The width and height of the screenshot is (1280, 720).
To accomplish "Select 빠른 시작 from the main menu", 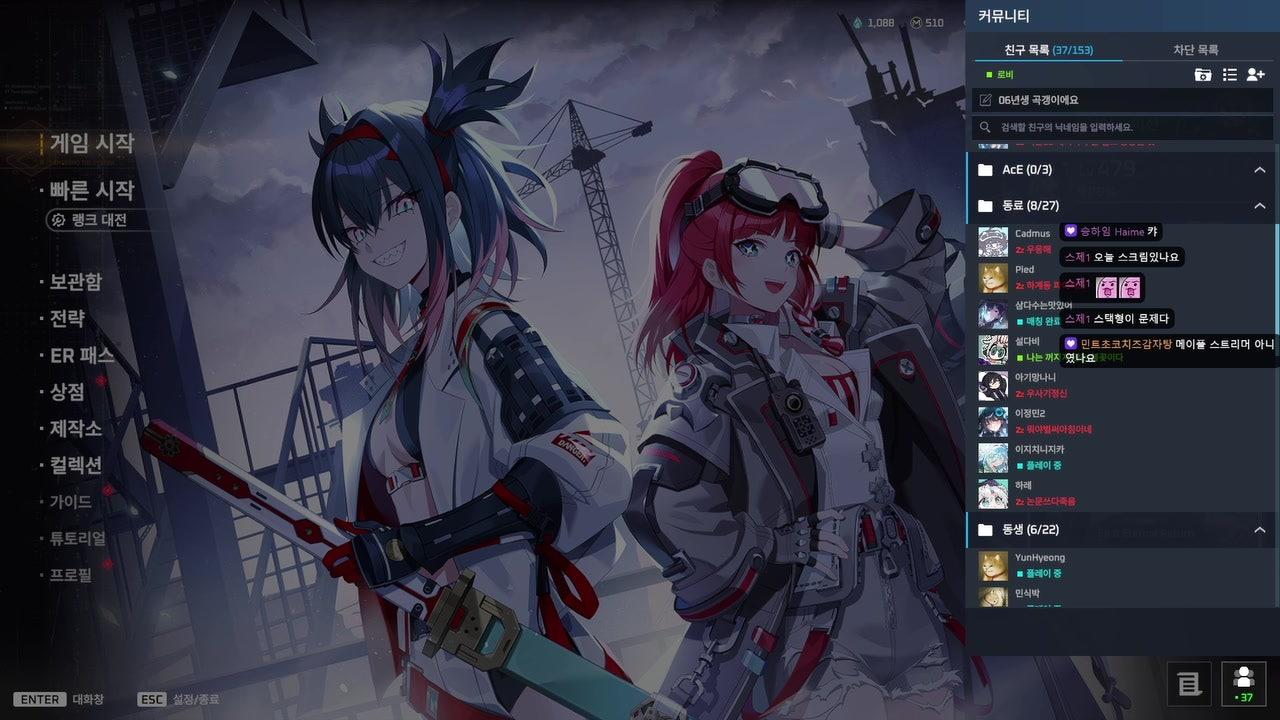I will click(x=92, y=190).
